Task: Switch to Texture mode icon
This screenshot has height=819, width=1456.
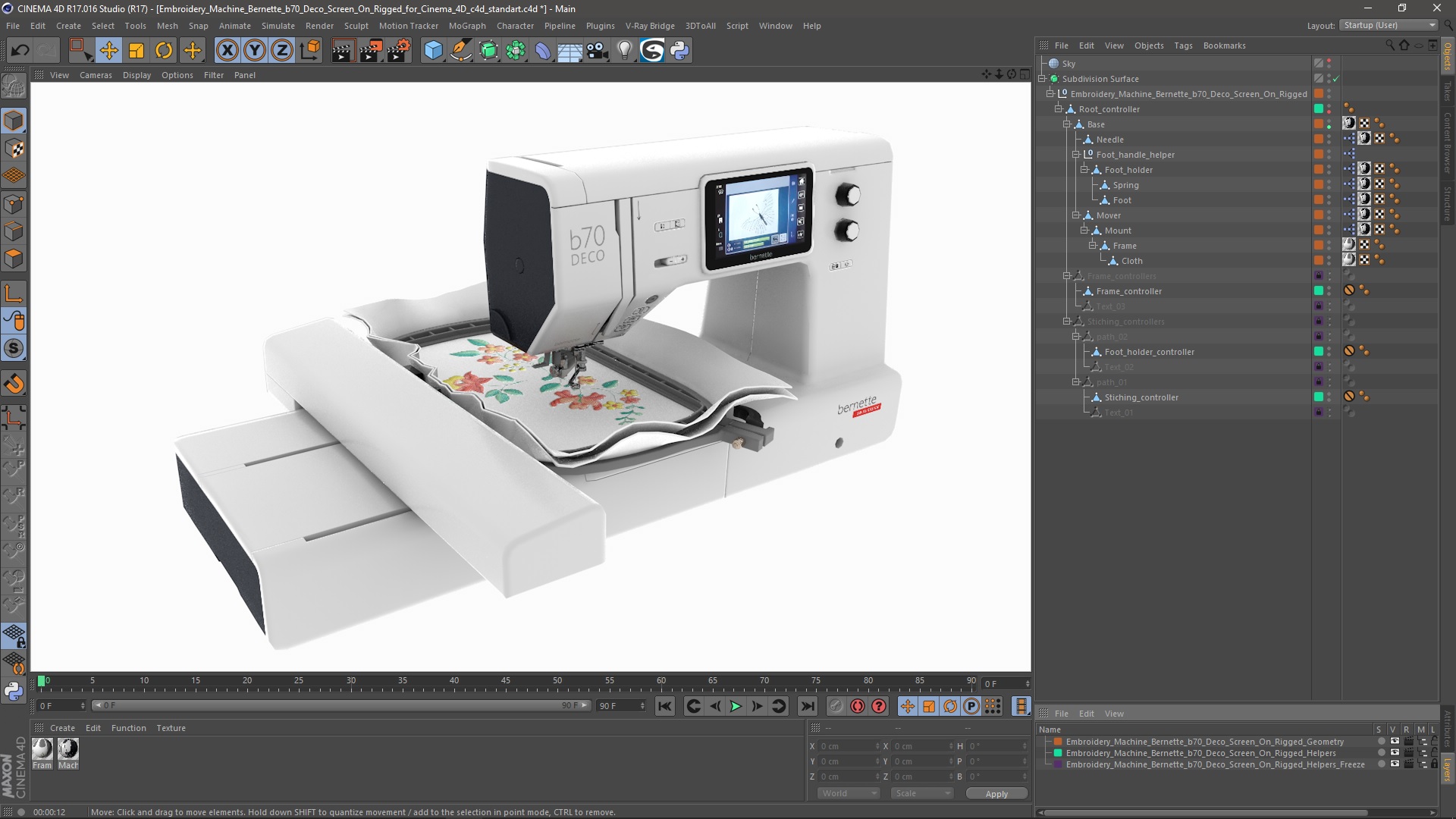Action: point(14,149)
